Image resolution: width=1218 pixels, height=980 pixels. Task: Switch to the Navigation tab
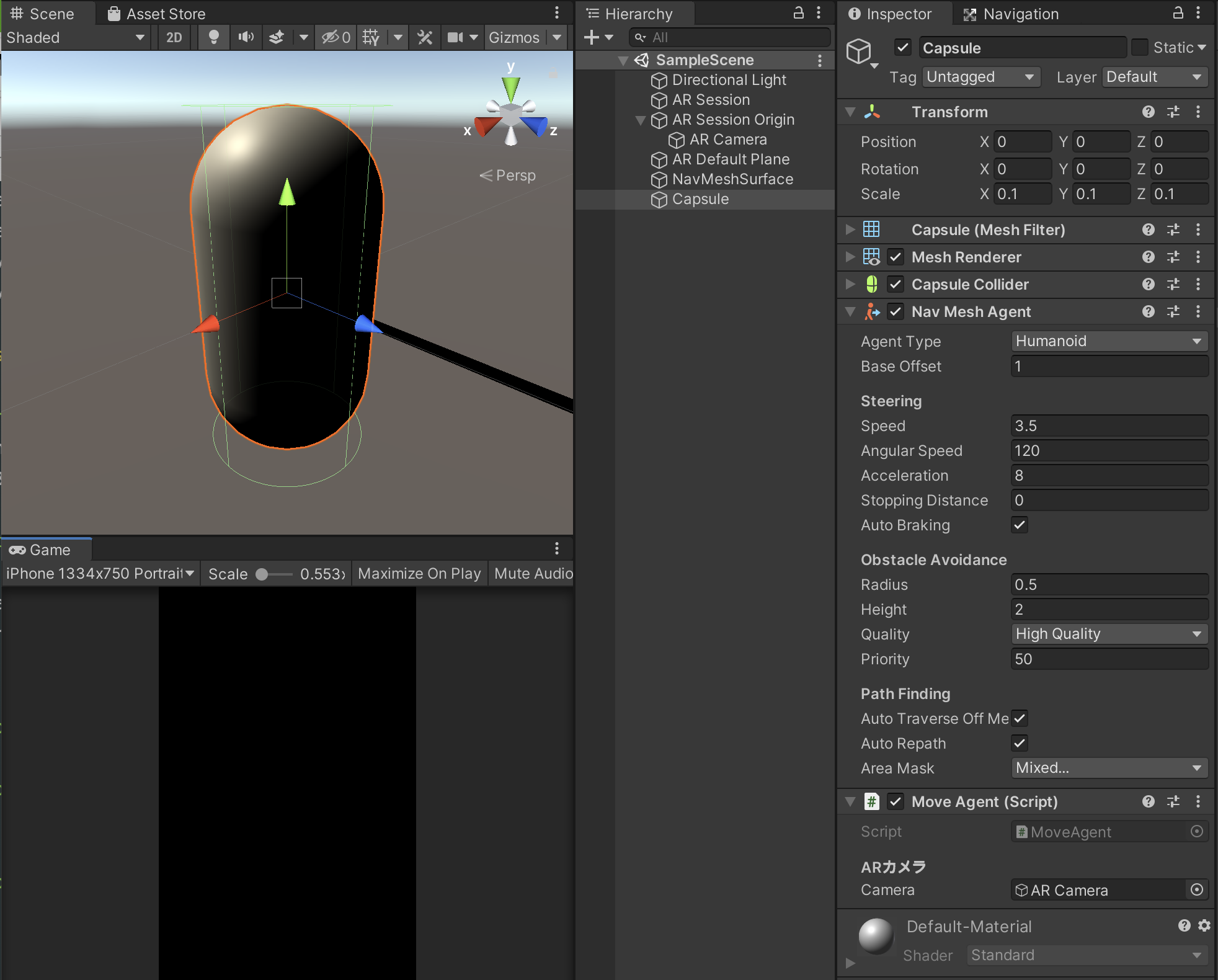[1011, 14]
